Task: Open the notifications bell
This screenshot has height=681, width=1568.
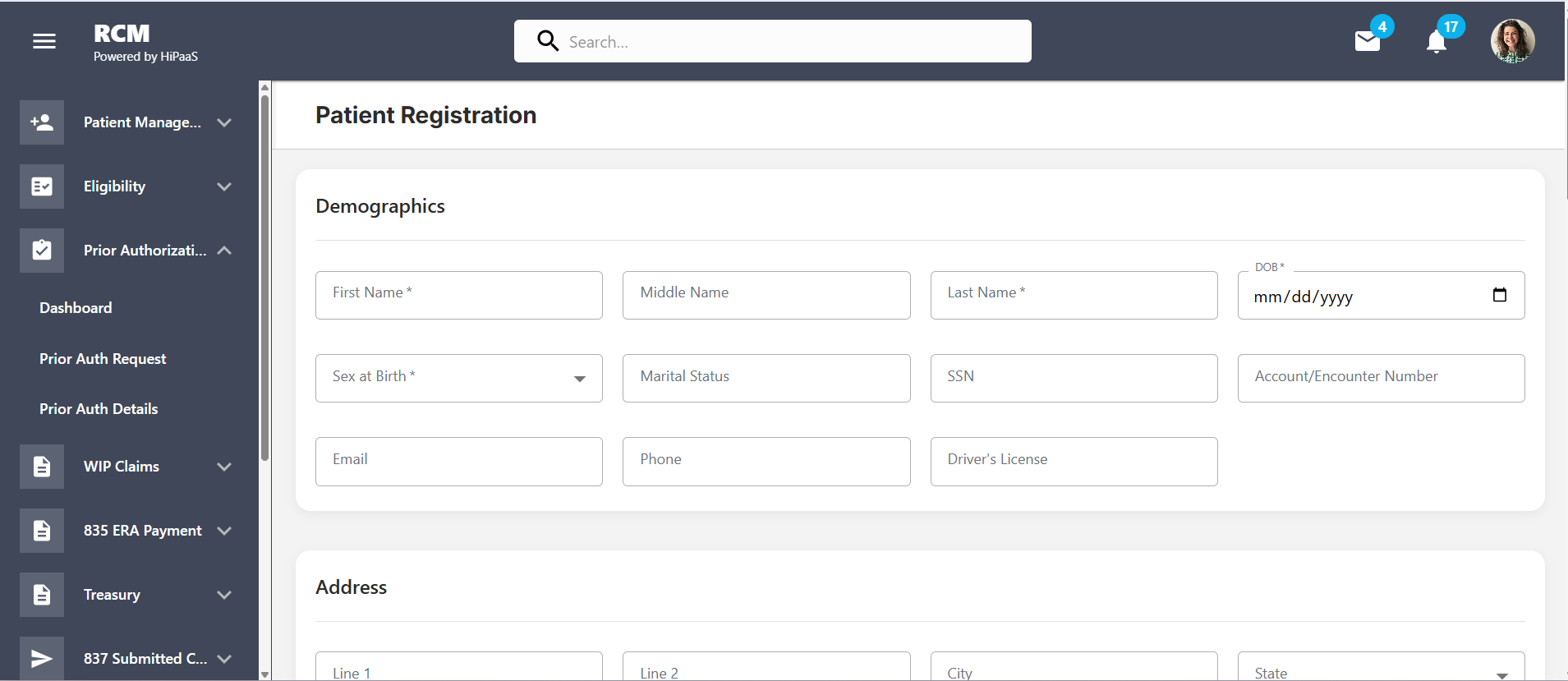Action: pyautogui.click(x=1436, y=42)
